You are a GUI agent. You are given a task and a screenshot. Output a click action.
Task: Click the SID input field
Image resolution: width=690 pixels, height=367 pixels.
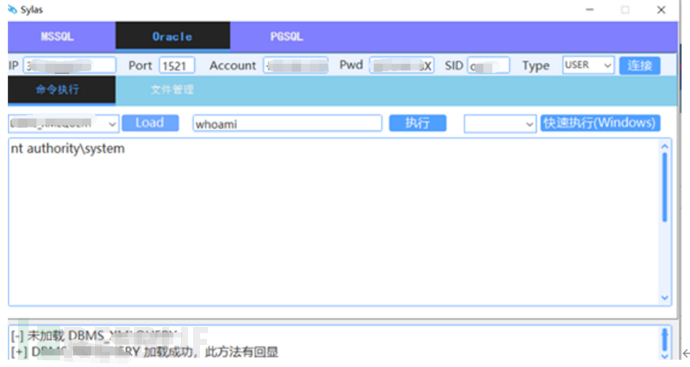pos(488,66)
